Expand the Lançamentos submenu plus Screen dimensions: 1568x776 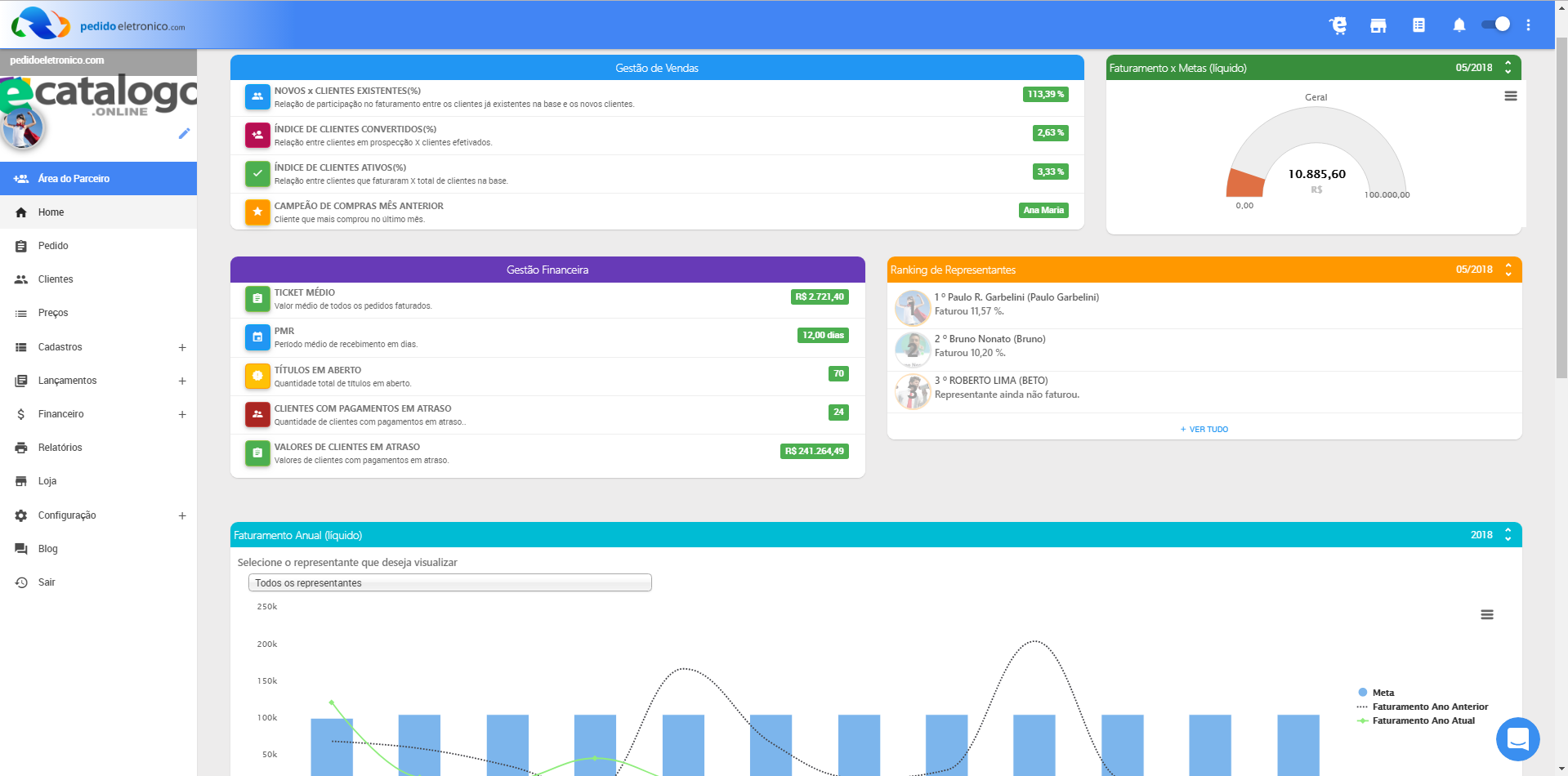(182, 381)
